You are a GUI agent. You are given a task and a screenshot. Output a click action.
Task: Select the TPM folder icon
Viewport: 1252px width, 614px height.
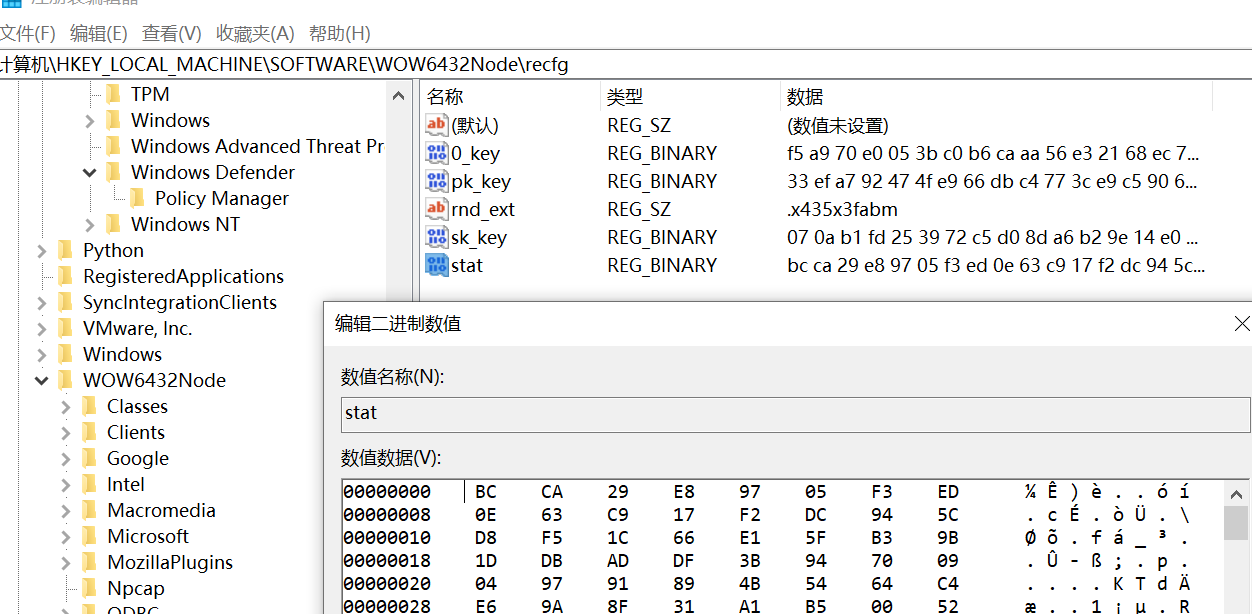(x=113, y=94)
